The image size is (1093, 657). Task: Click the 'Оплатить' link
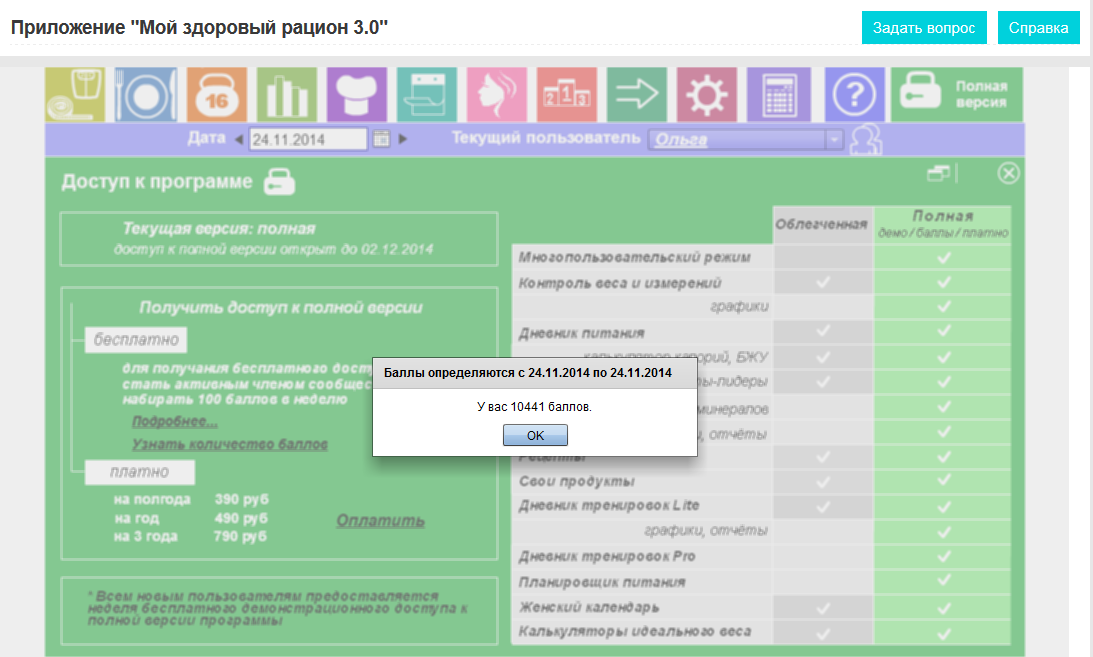click(380, 521)
